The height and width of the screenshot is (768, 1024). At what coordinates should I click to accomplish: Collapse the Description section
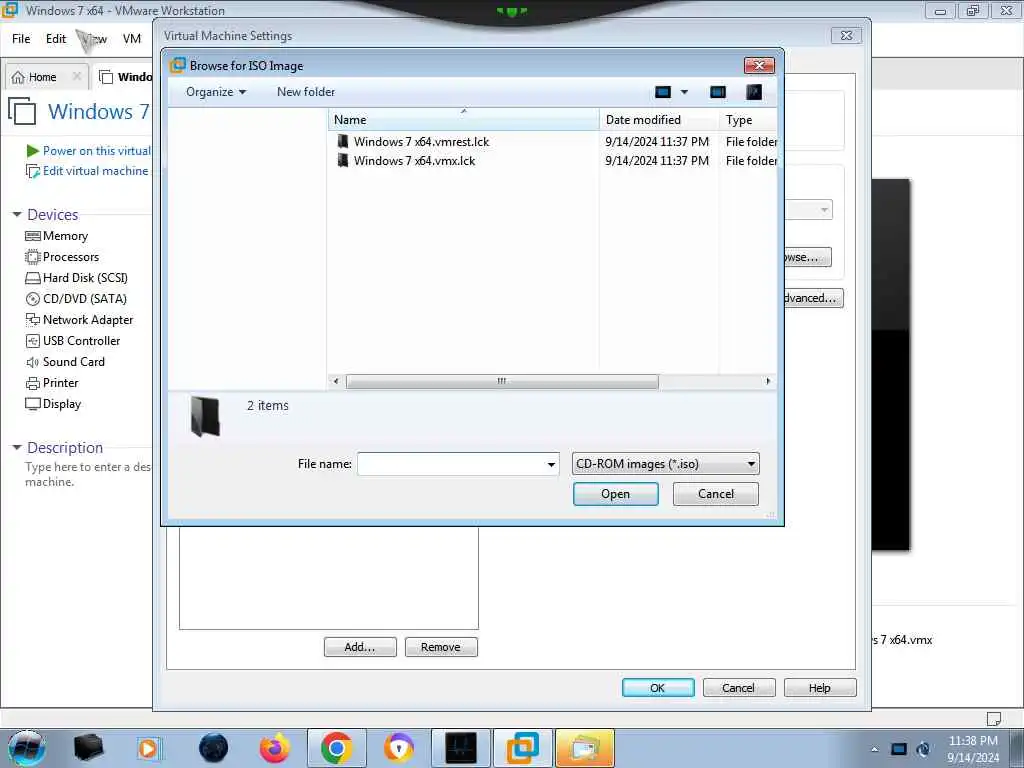[17, 447]
